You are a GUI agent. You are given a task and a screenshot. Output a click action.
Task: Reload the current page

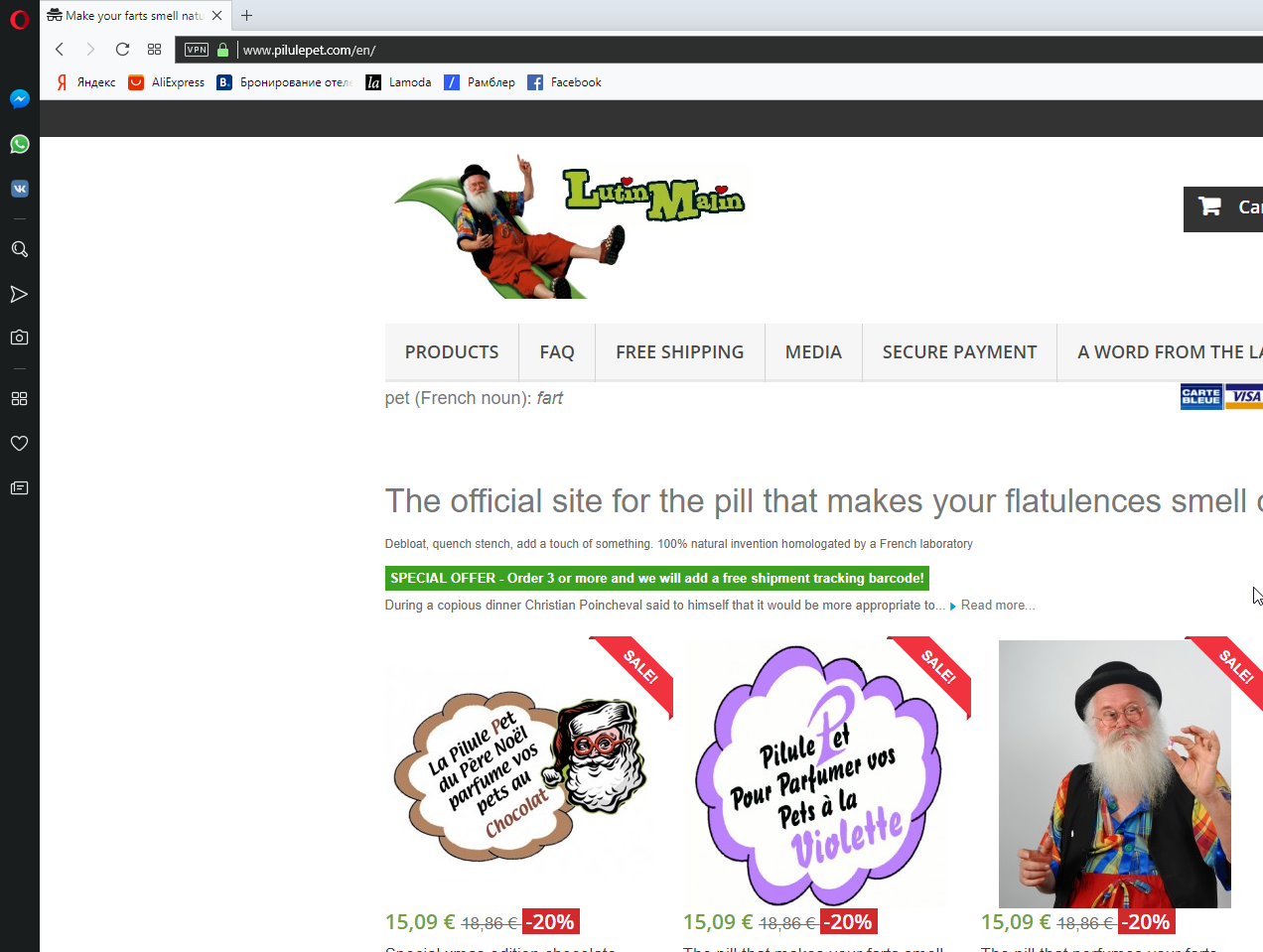pyautogui.click(x=122, y=50)
